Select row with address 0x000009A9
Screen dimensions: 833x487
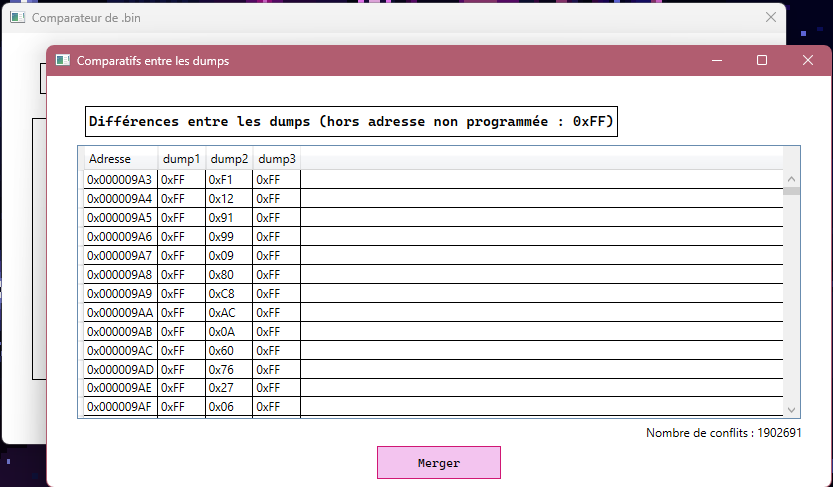point(433,294)
